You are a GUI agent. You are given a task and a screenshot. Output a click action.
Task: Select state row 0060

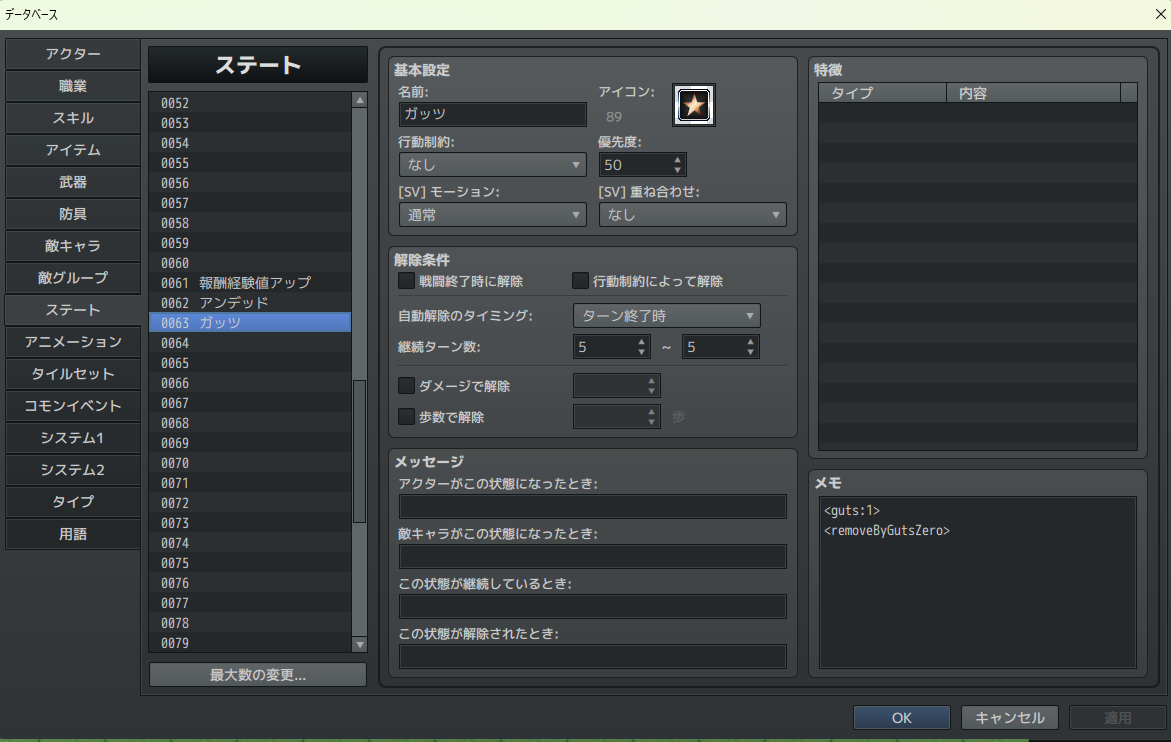[250, 263]
